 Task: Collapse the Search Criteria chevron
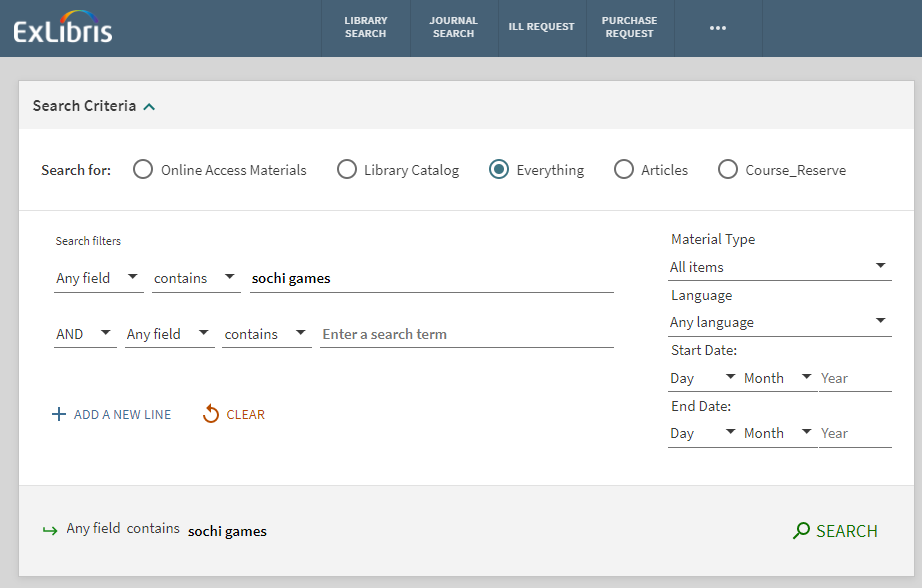pos(149,106)
